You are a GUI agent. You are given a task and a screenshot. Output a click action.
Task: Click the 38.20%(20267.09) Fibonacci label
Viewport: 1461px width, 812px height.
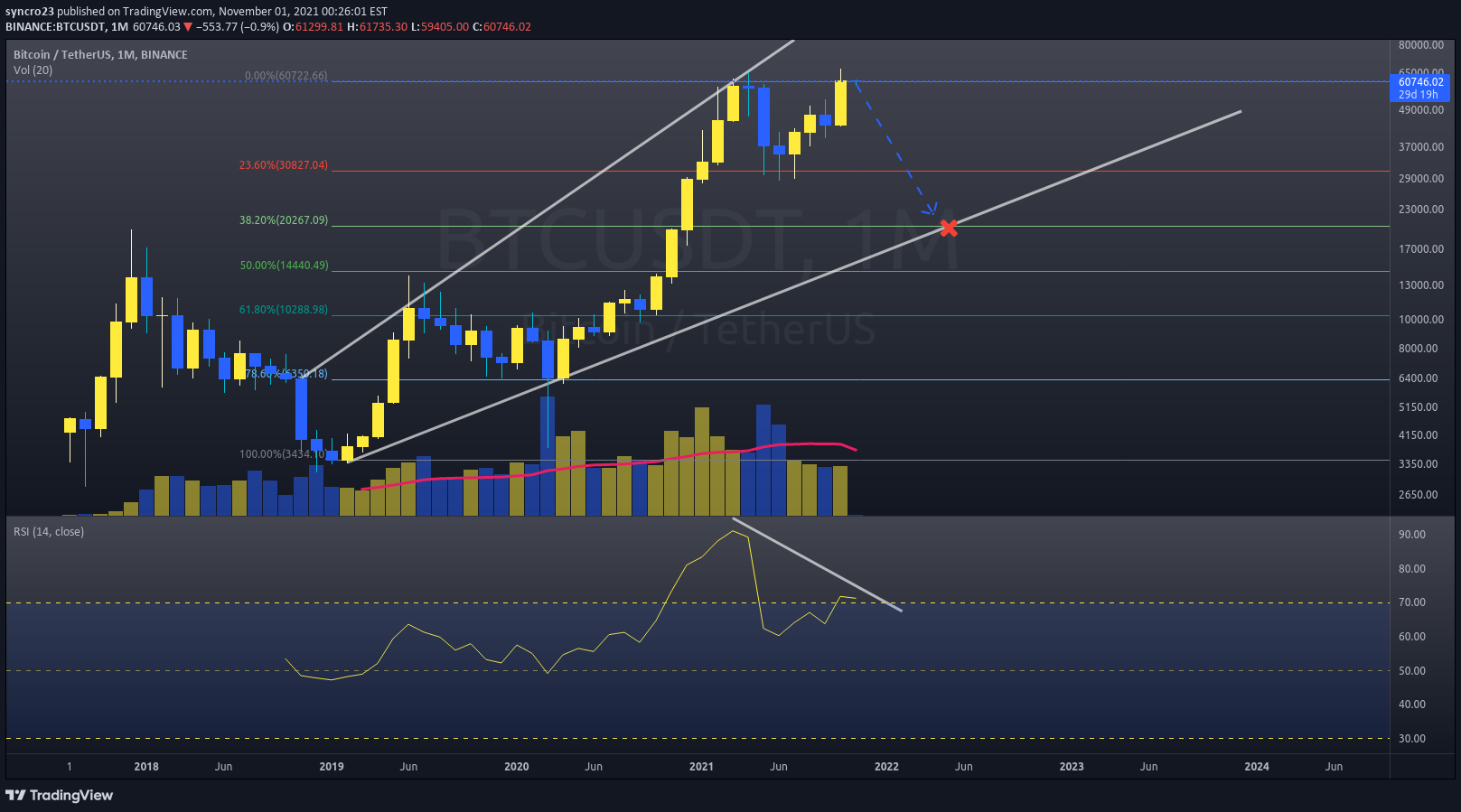coord(284,220)
